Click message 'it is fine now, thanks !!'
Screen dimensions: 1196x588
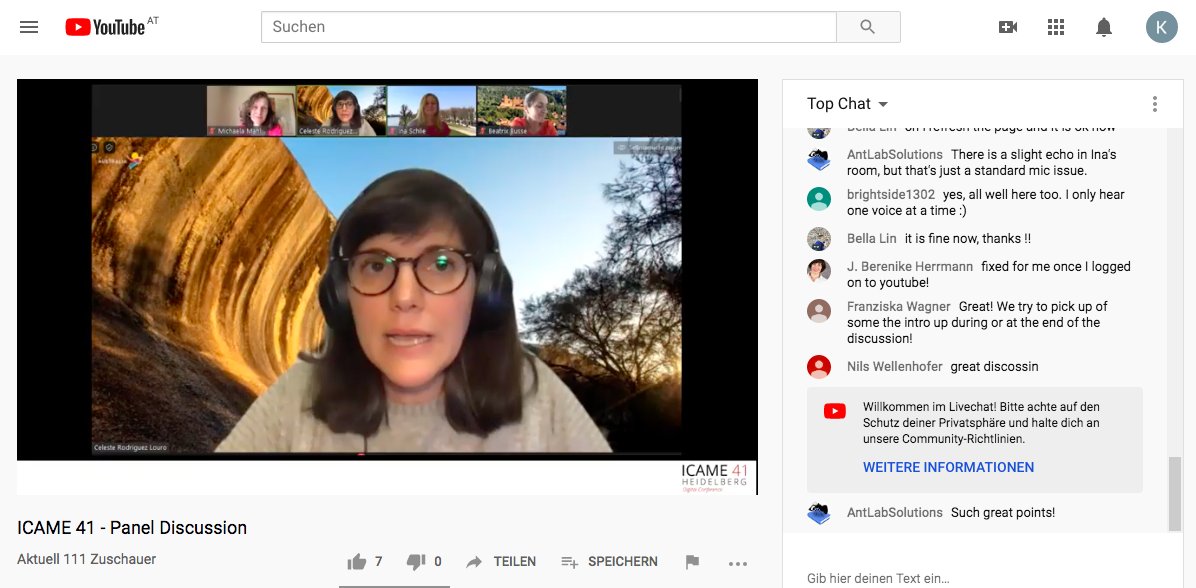pos(968,239)
